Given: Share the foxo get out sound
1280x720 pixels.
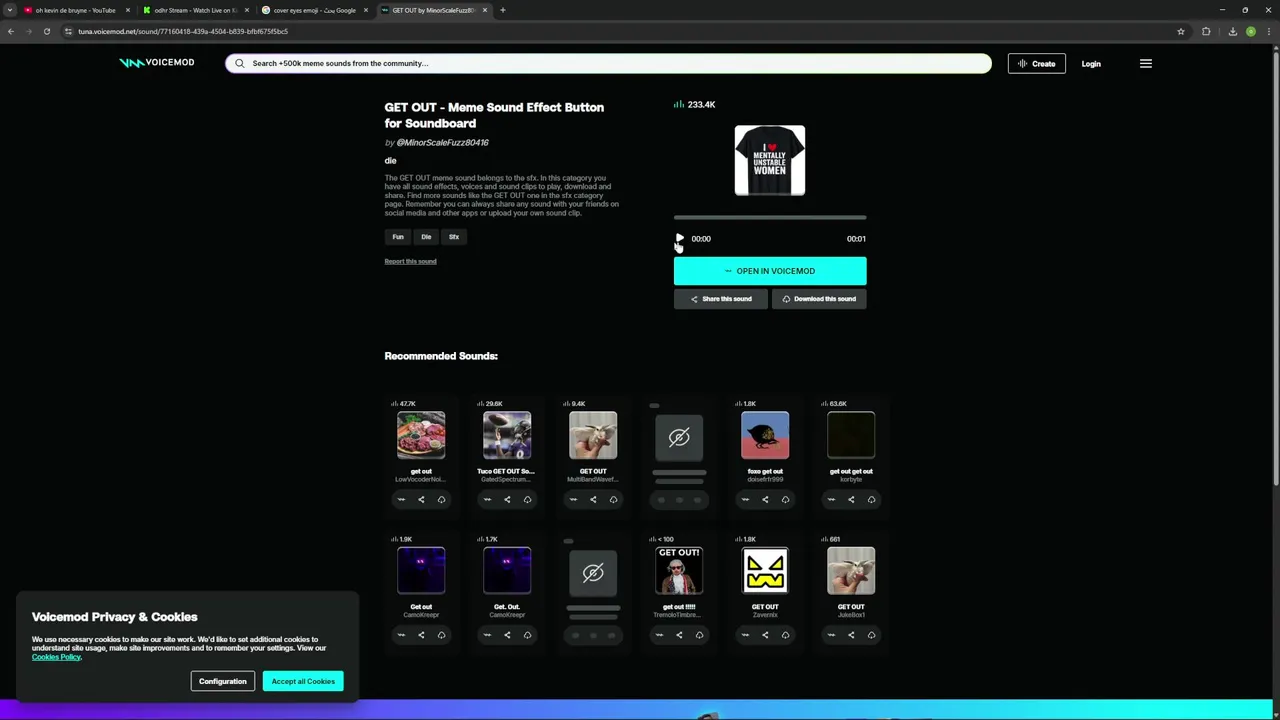Looking at the screenshot, I should coord(765,499).
